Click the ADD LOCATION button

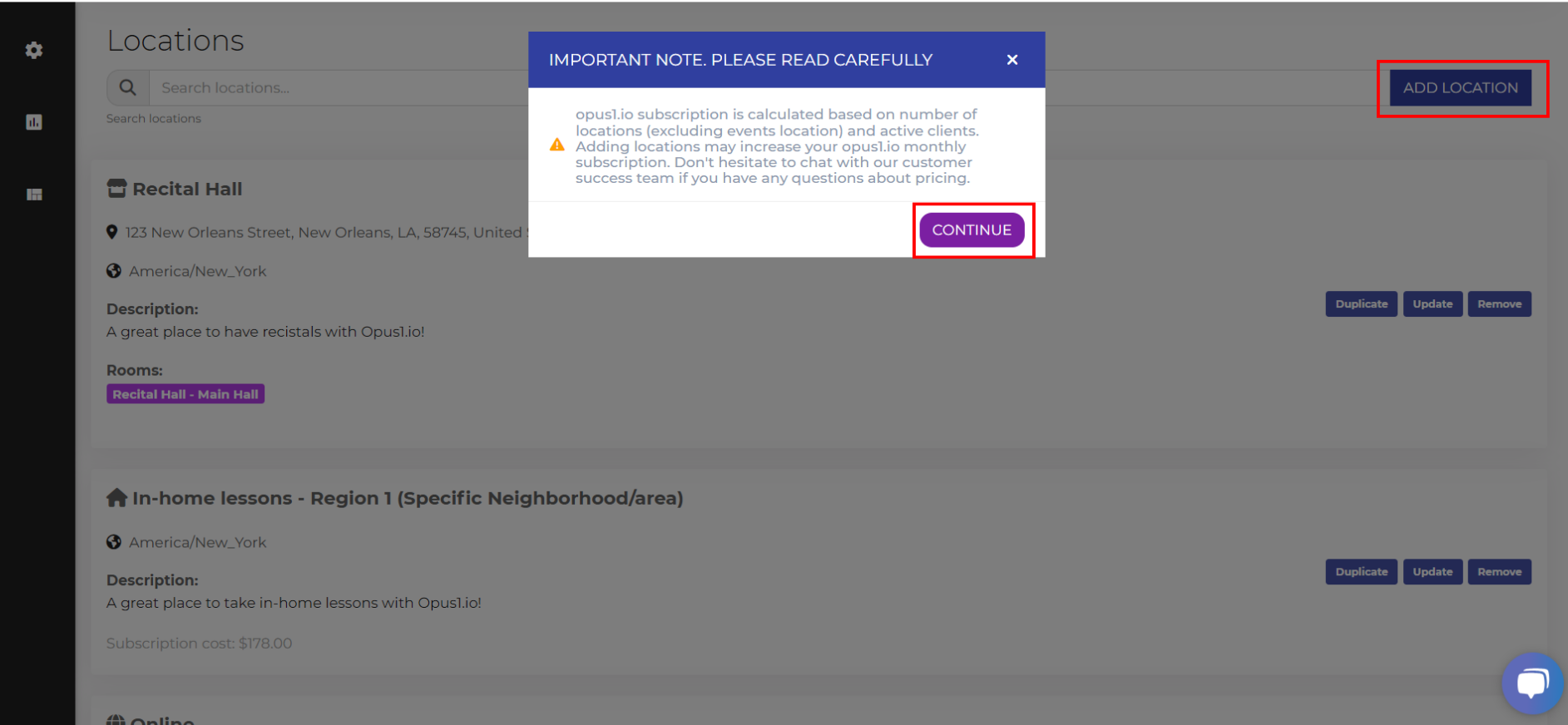click(1460, 88)
